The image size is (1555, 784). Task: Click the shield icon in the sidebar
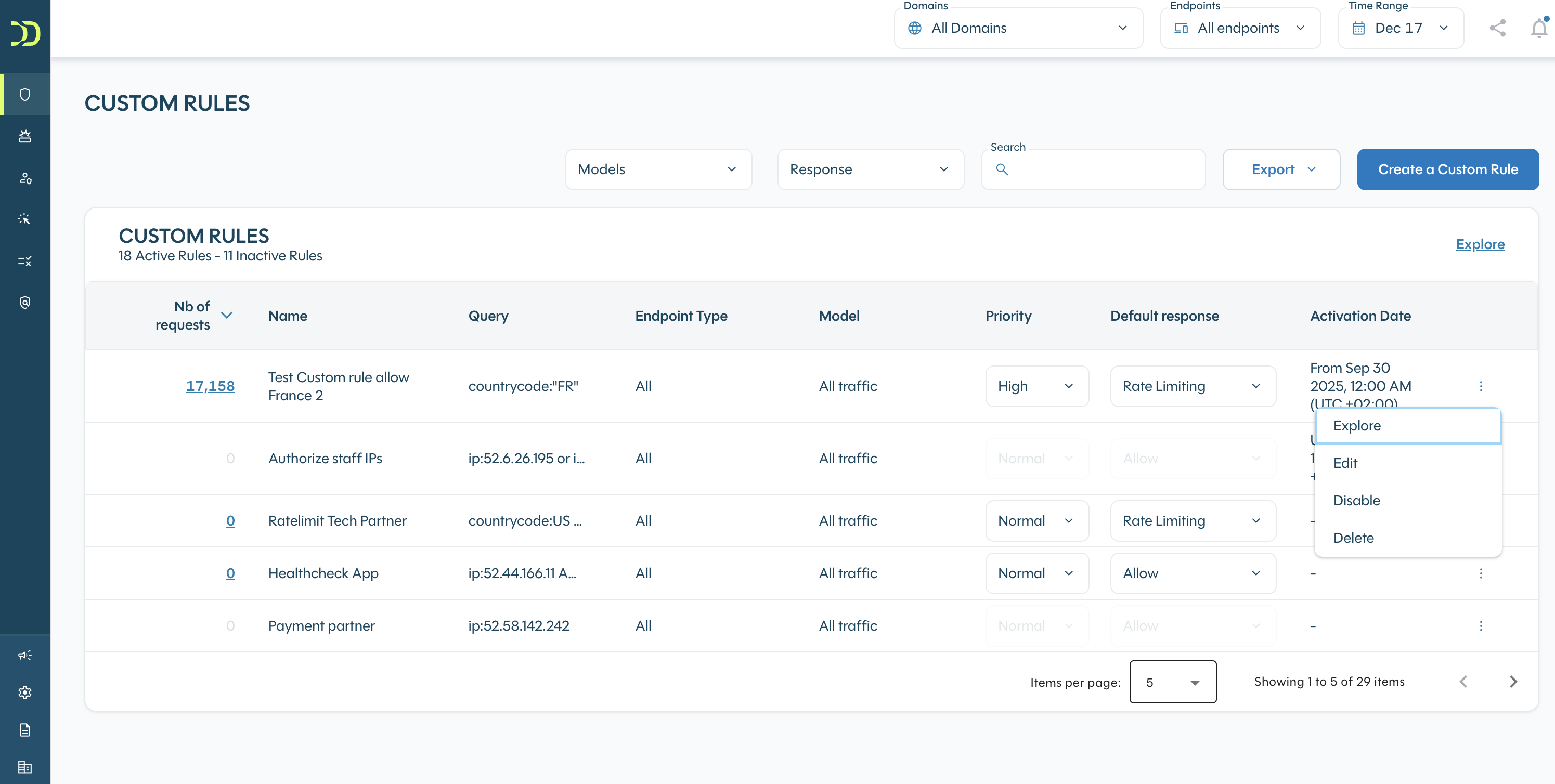pyautogui.click(x=25, y=94)
